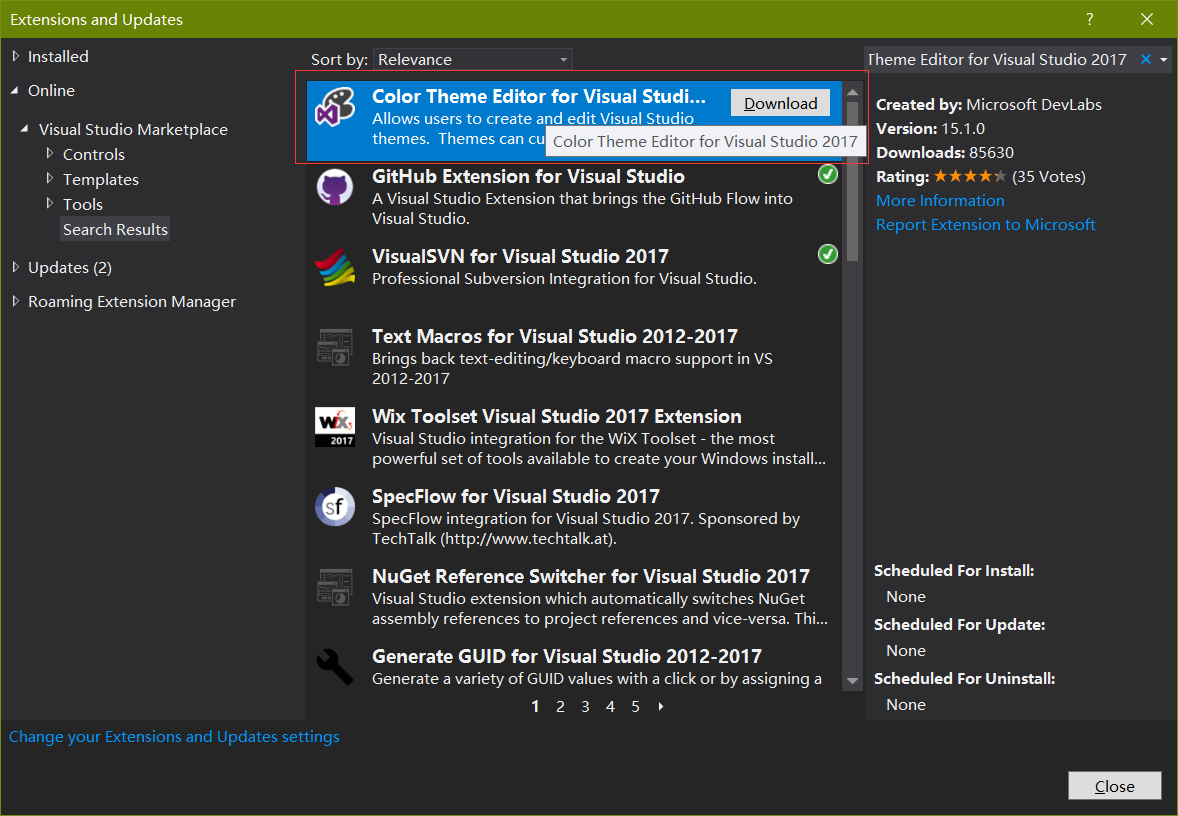Open the Tools category under Marketplace

pyautogui.click(x=83, y=203)
